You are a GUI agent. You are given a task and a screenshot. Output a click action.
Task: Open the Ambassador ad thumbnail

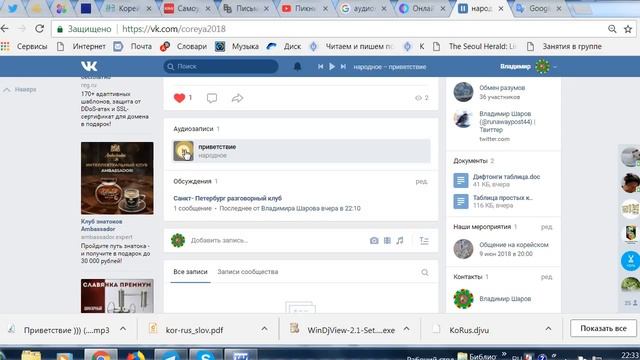[117, 178]
